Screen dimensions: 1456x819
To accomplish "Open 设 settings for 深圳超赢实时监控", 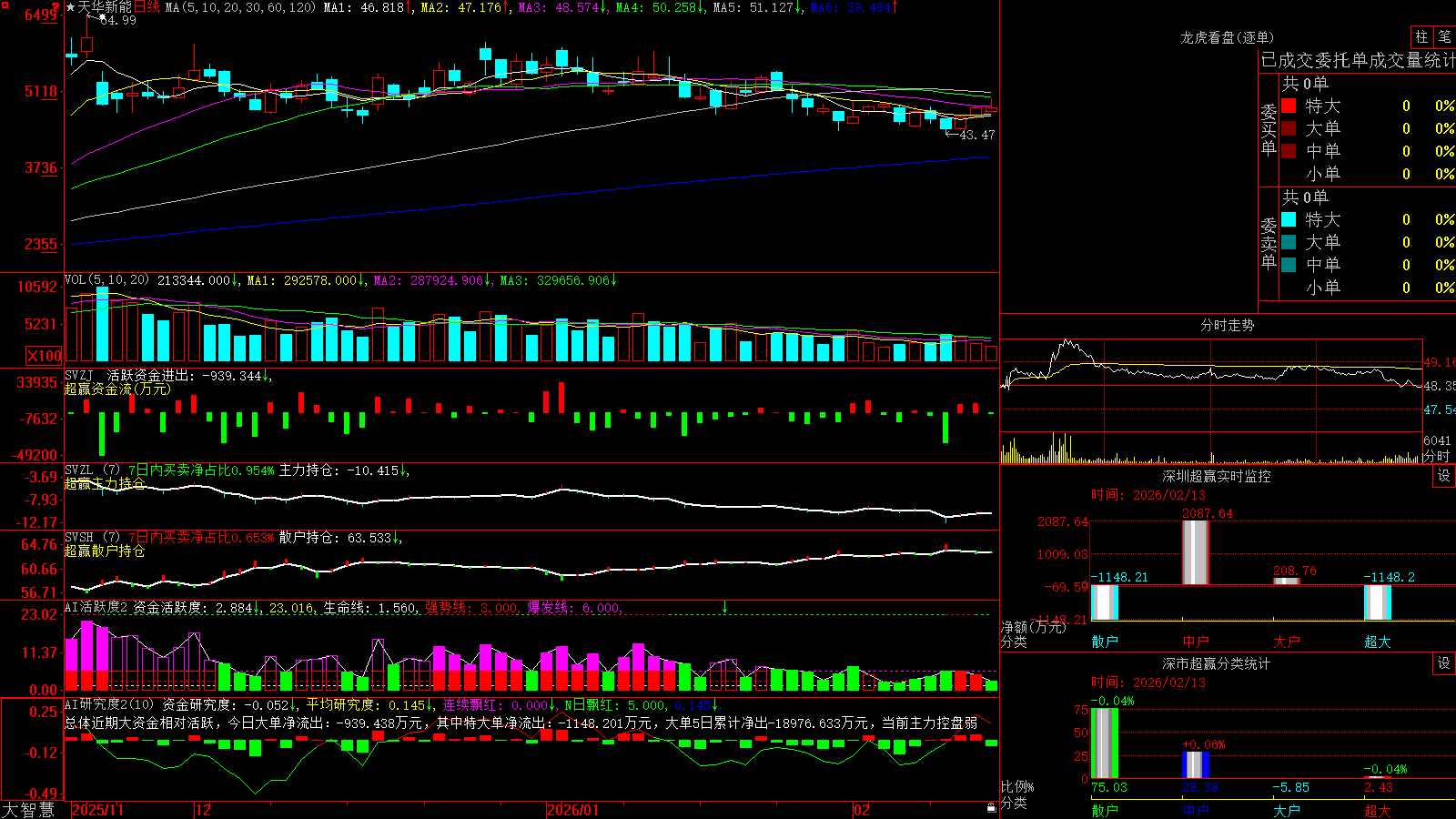I will pos(1444,476).
